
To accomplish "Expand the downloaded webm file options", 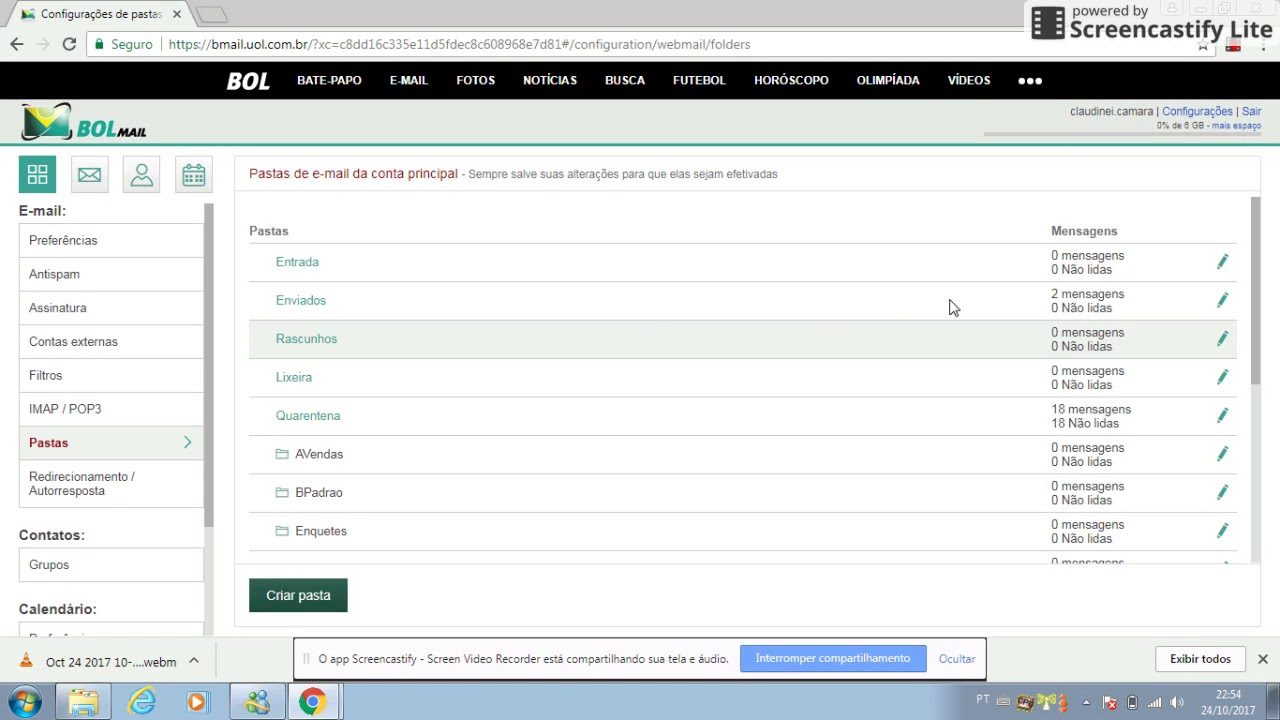I will (x=194, y=661).
